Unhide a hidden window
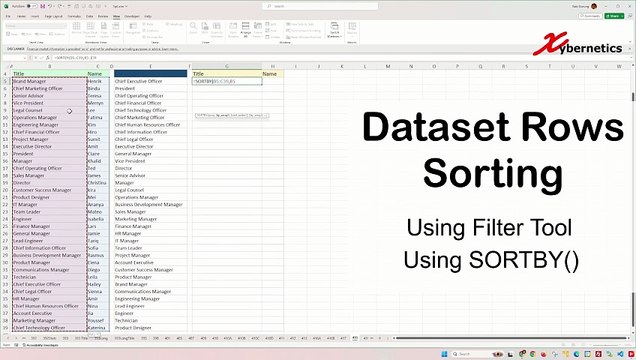The image size is (636, 360). click(273, 37)
